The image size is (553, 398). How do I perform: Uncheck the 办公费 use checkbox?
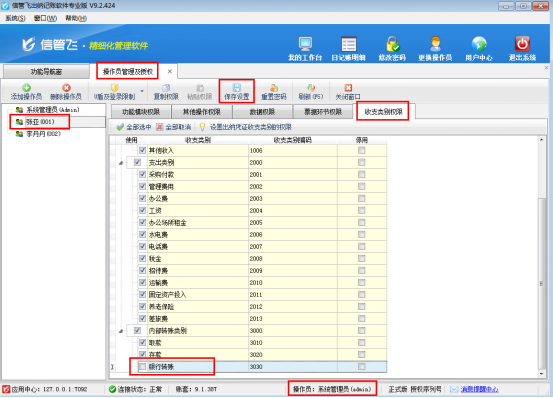(142, 198)
